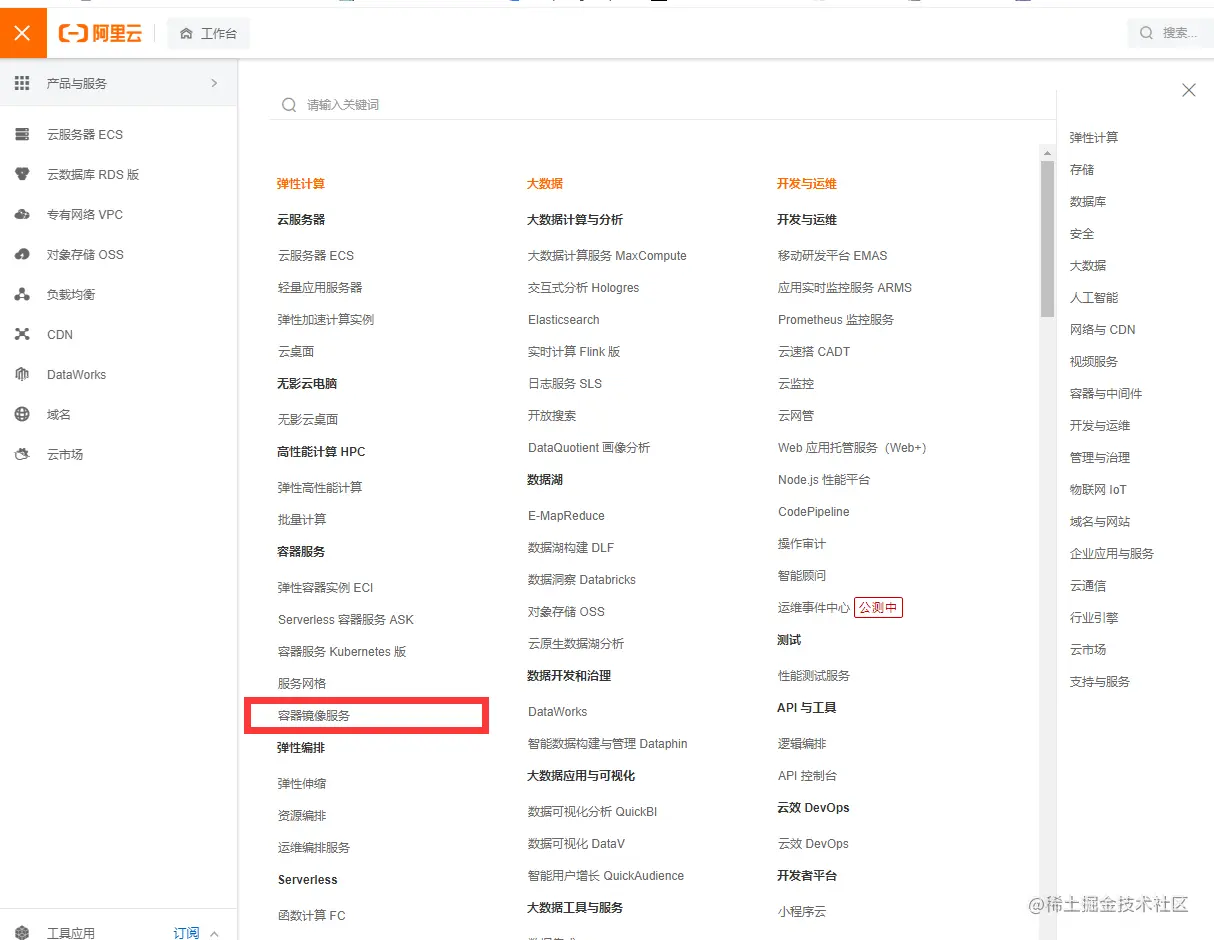Open 无影云桌面 link

click(308, 419)
